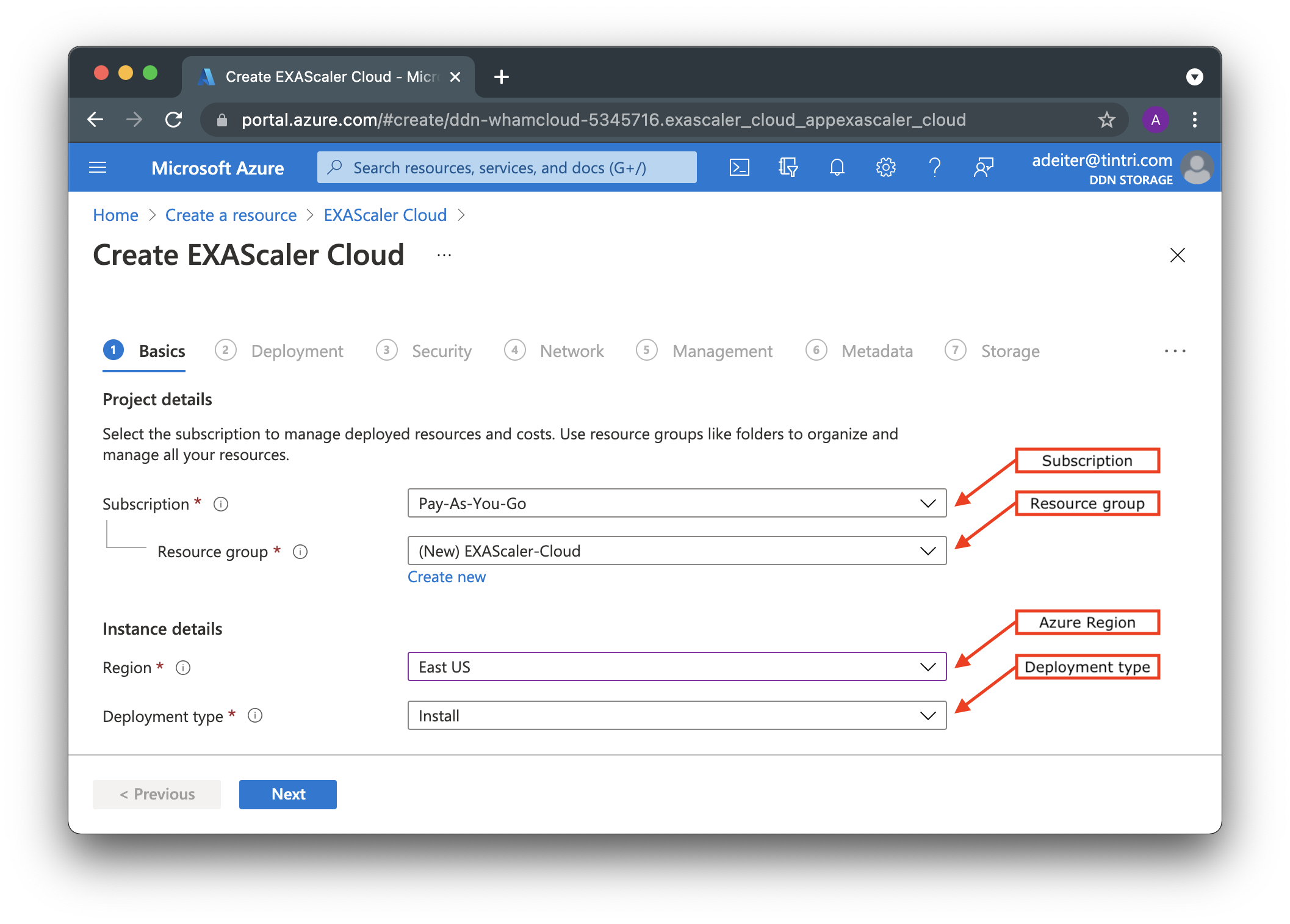Viewport: 1290px width, 924px height.
Task: Open Azure Cloud Shell icon
Action: click(739, 167)
